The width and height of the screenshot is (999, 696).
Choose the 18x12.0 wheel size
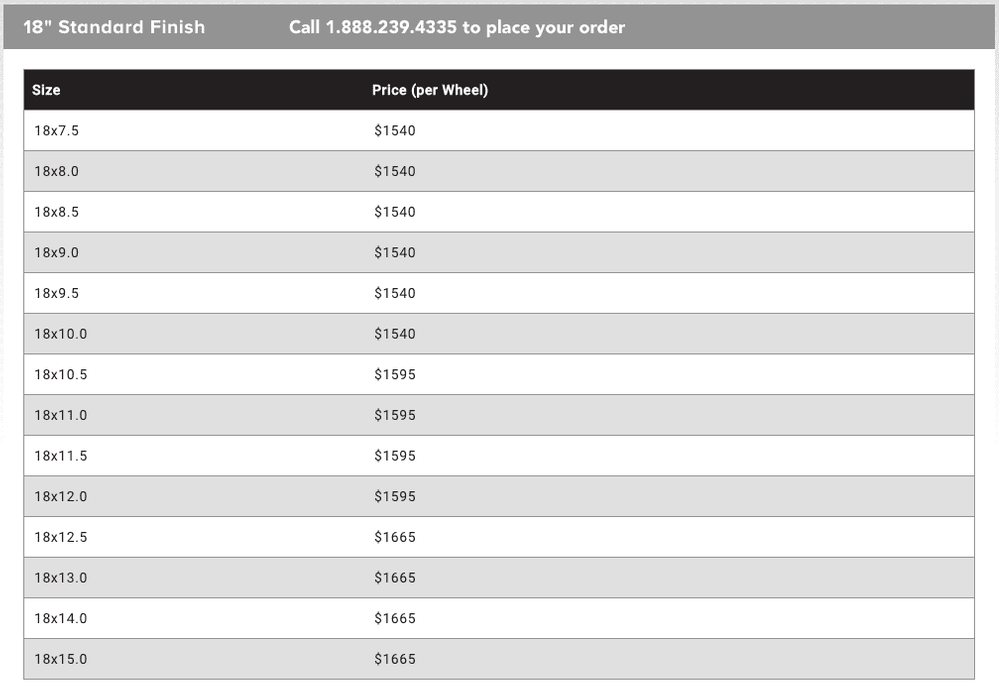(x=60, y=497)
